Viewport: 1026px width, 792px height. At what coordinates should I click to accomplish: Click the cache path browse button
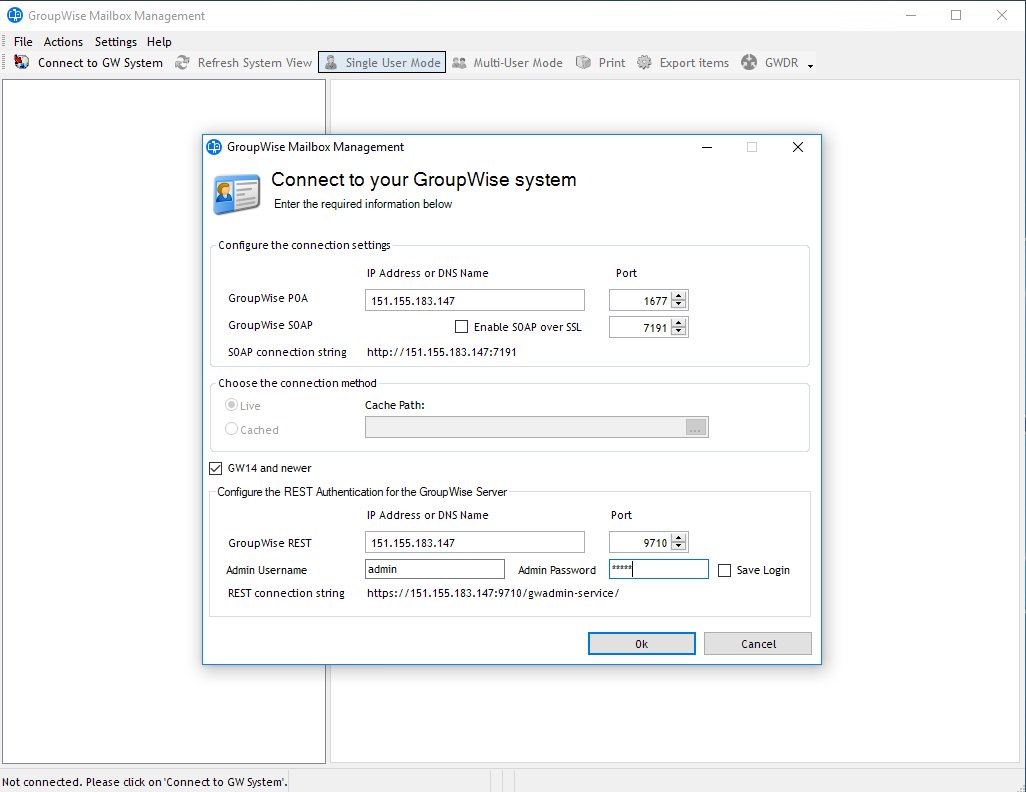[x=696, y=428]
